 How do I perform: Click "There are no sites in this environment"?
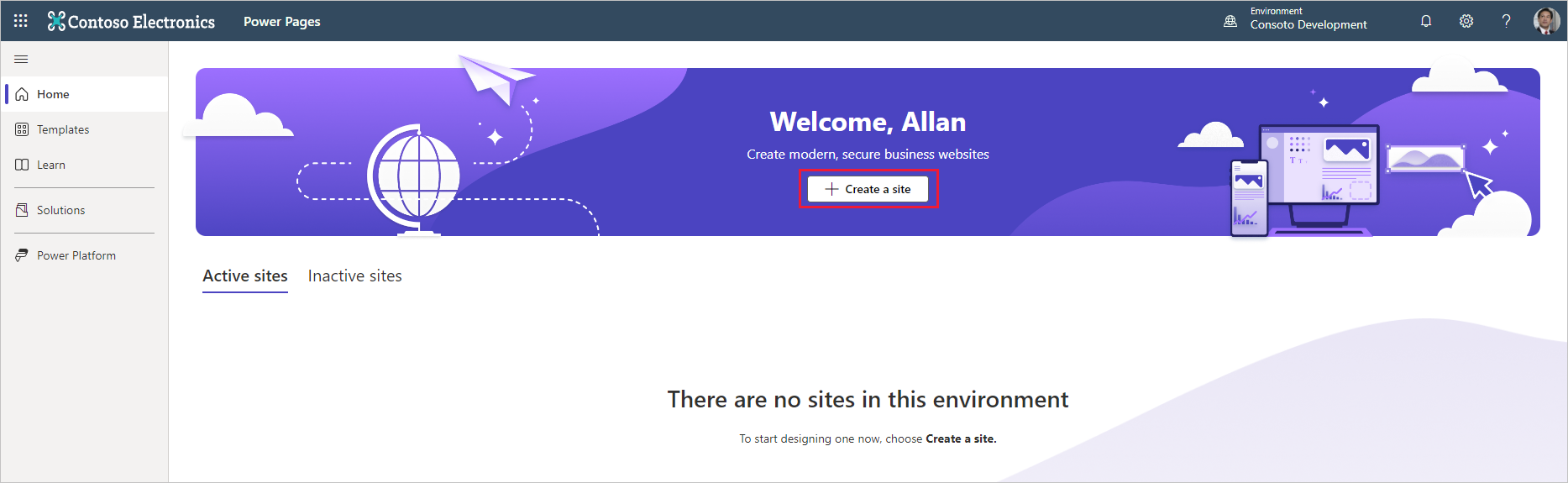coord(868,399)
